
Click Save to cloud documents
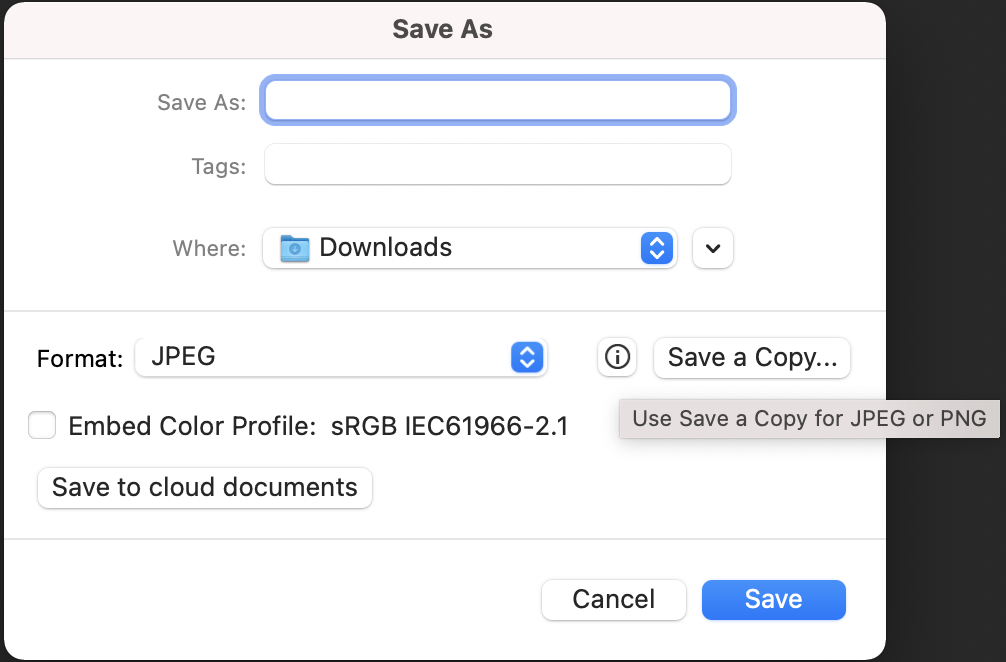pos(204,488)
